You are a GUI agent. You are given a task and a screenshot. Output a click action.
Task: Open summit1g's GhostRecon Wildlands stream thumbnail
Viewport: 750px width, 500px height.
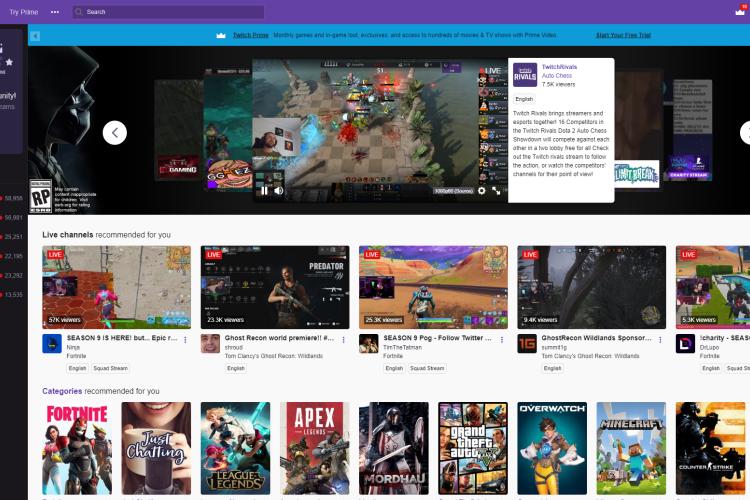pos(592,287)
